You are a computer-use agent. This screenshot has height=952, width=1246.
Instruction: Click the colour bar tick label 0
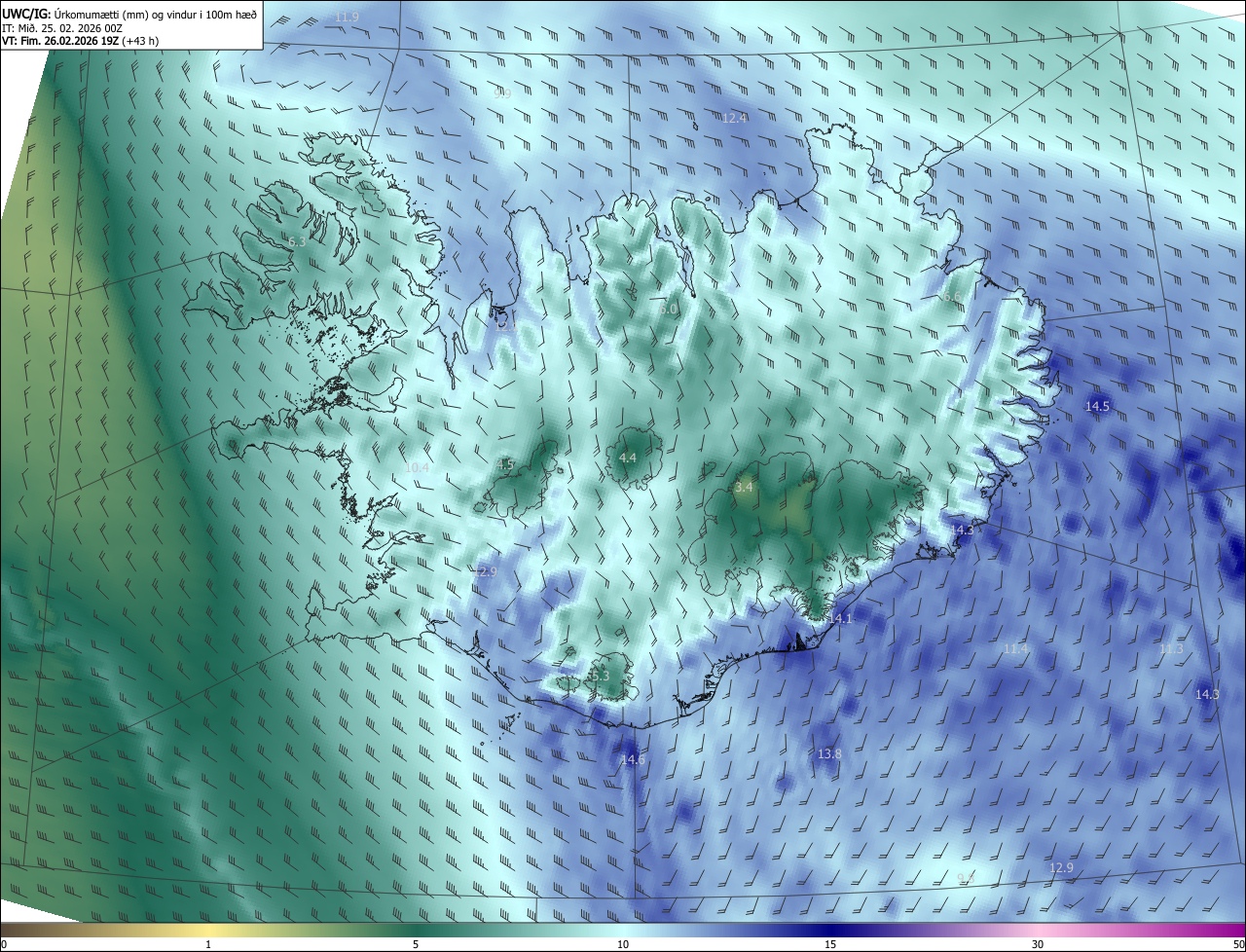click(4, 944)
